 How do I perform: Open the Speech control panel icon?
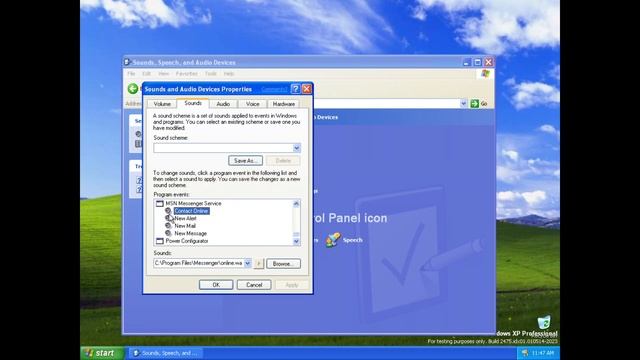point(344,240)
